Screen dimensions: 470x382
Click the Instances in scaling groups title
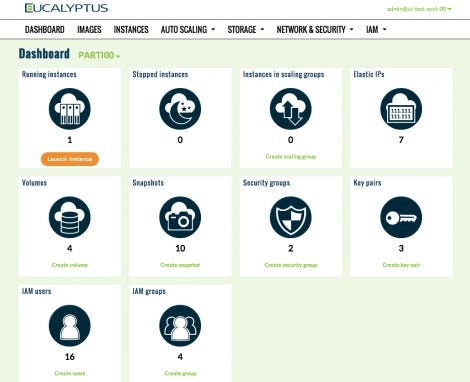click(283, 74)
